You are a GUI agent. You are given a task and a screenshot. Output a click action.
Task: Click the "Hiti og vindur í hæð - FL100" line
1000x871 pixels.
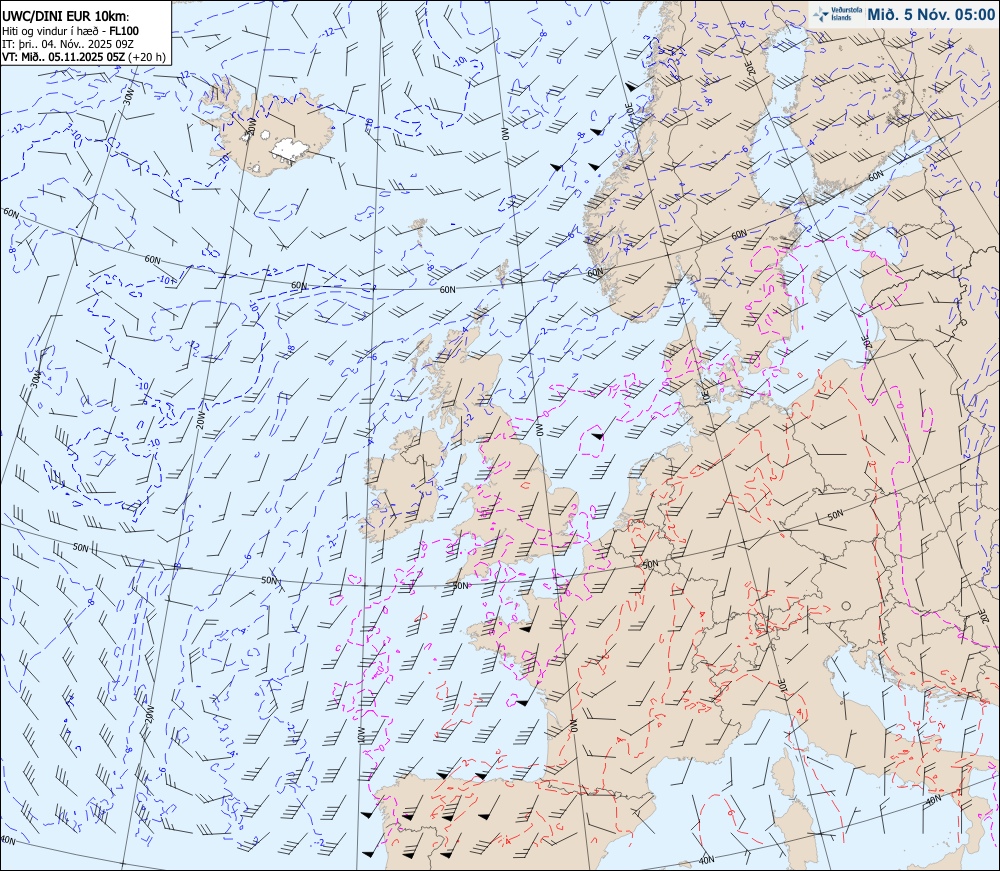click(70, 31)
